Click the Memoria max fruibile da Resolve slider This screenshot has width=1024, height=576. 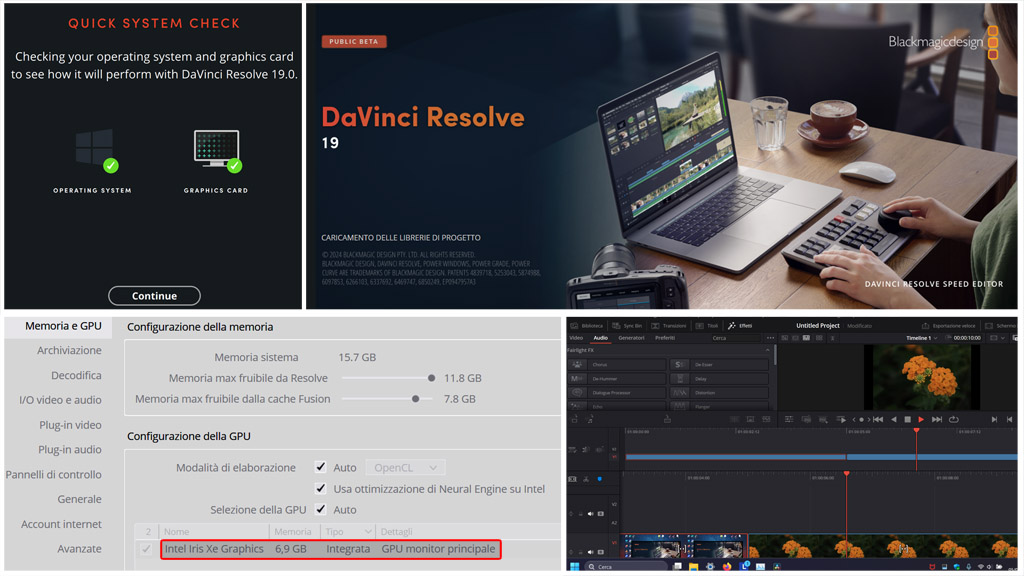(388, 378)
